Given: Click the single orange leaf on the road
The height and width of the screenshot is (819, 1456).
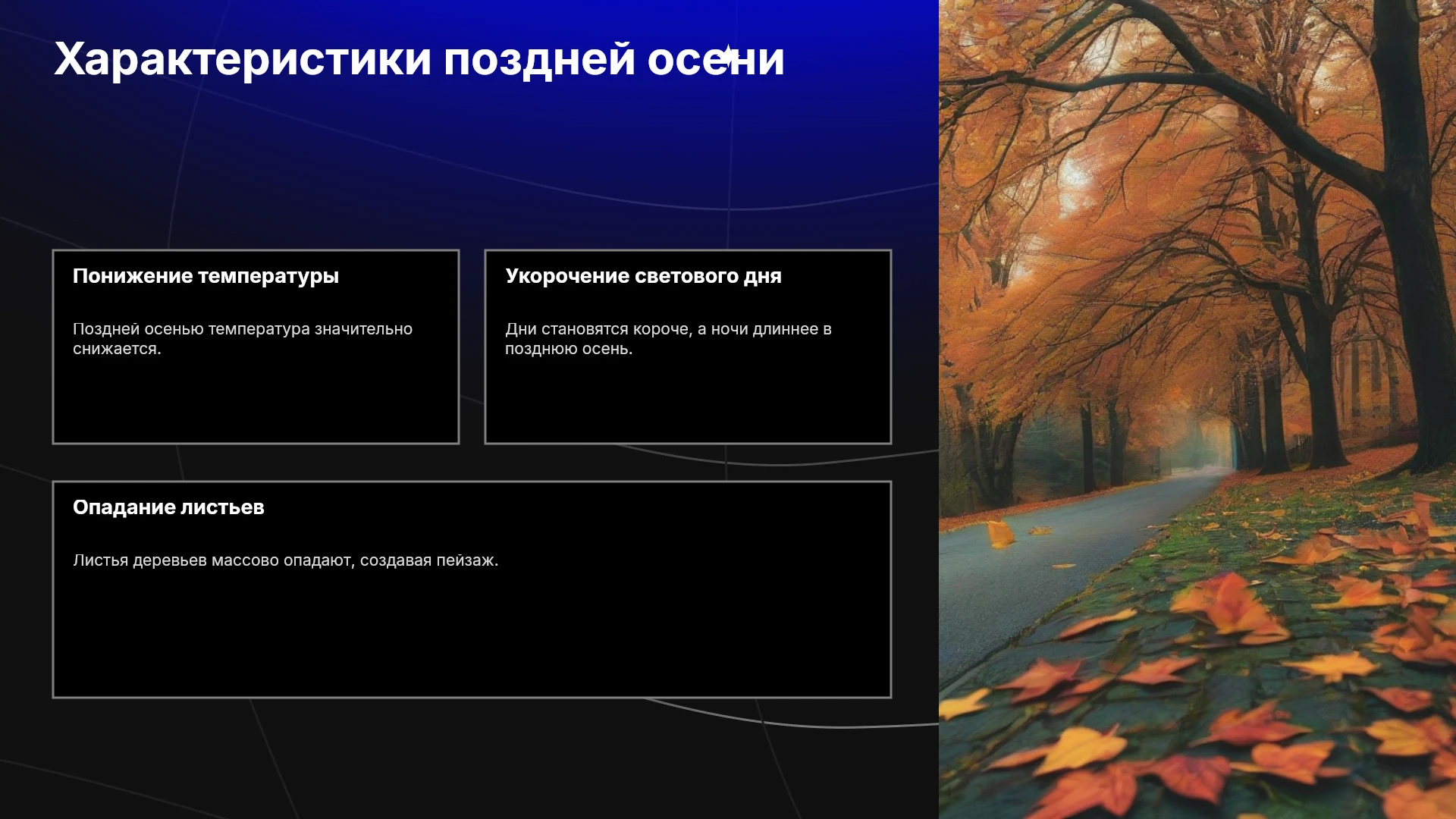Looking at the screenshot, I should (x=1001, y=533).
